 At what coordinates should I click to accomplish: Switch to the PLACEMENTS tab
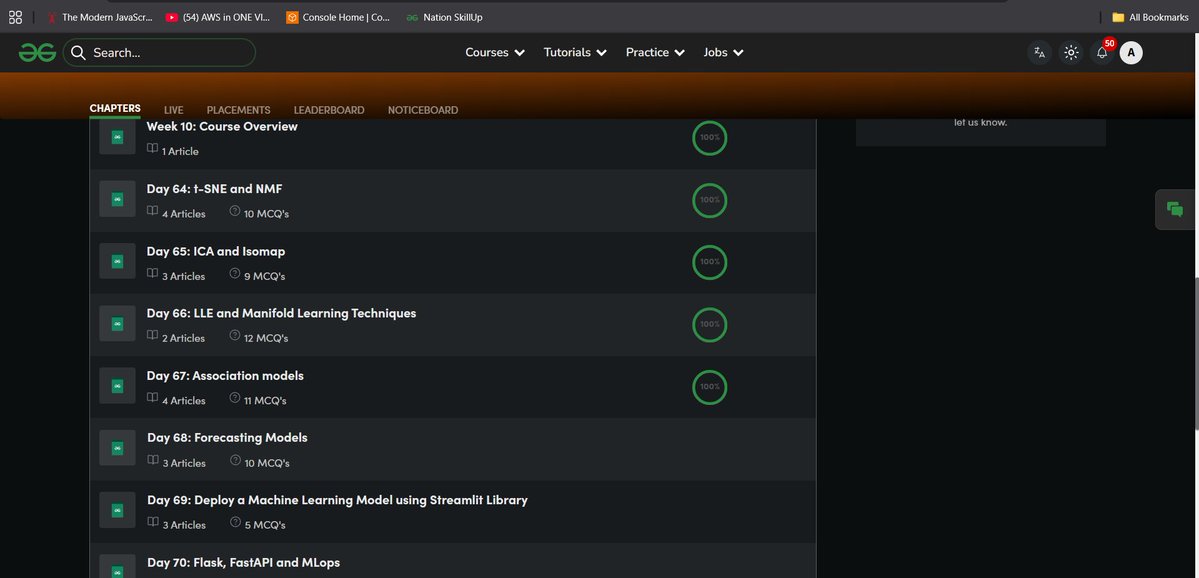pyautogui.click(x=239, y=110)
